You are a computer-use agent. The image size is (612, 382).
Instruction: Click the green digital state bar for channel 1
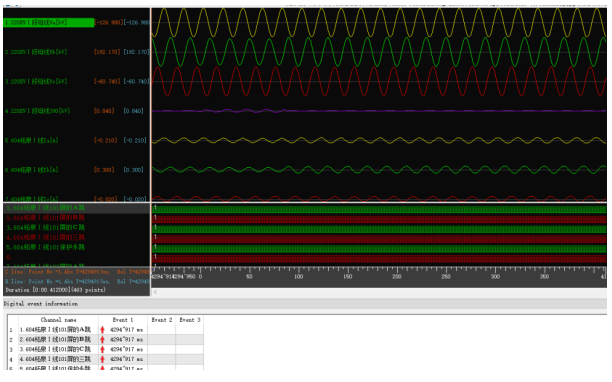(x=379, y=209)
